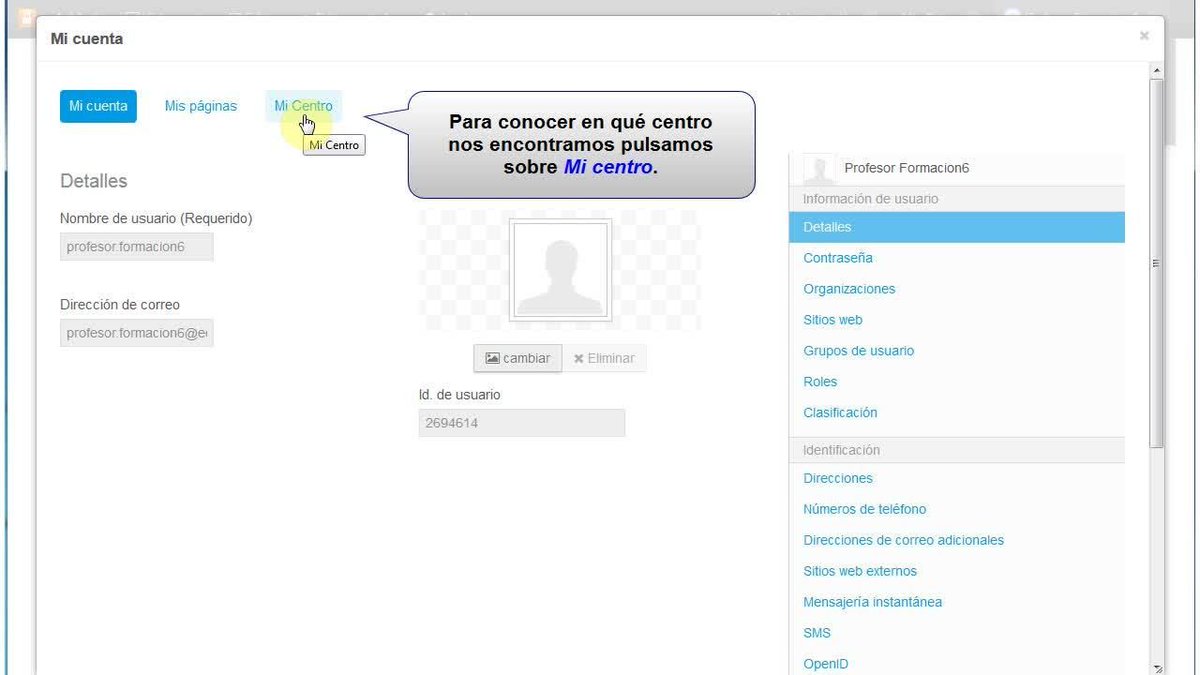1200x675 pixels.
Task: Open the Clasificación section
Action: pyautogui.click(x=840, y=412)
